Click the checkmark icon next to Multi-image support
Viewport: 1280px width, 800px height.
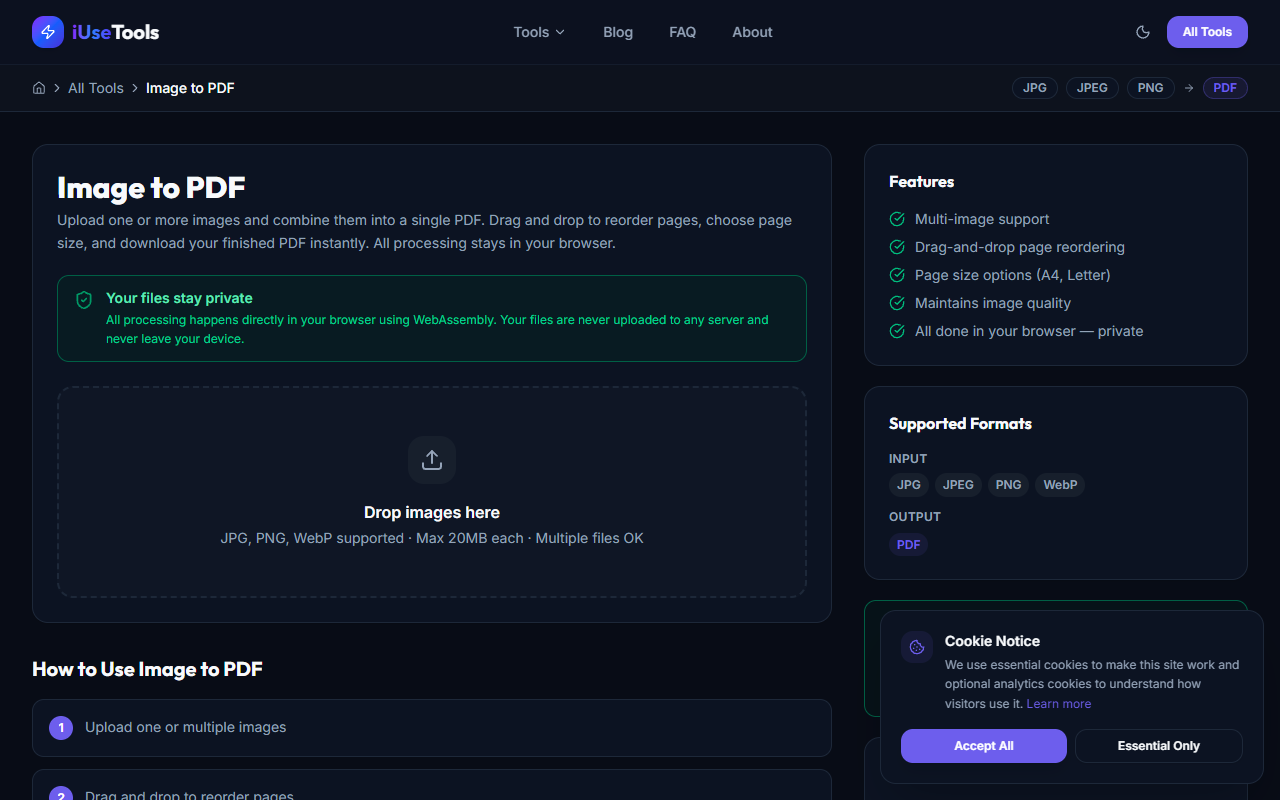coord(897,219)
